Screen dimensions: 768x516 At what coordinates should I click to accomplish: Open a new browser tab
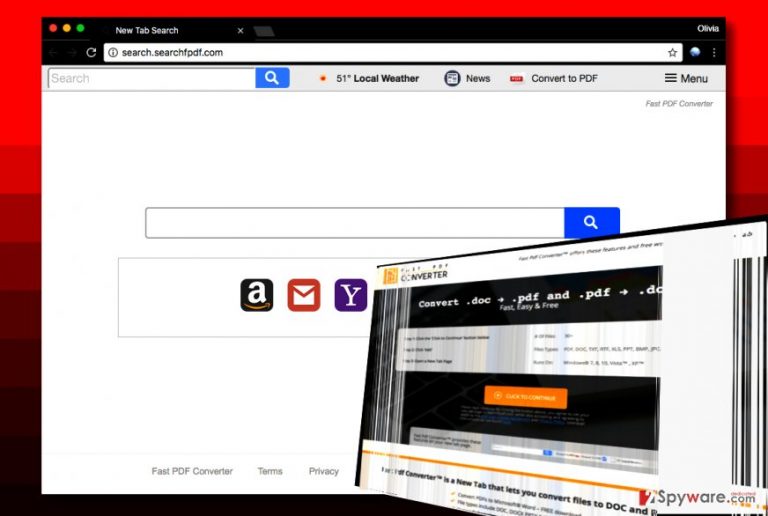coord(264,31)
